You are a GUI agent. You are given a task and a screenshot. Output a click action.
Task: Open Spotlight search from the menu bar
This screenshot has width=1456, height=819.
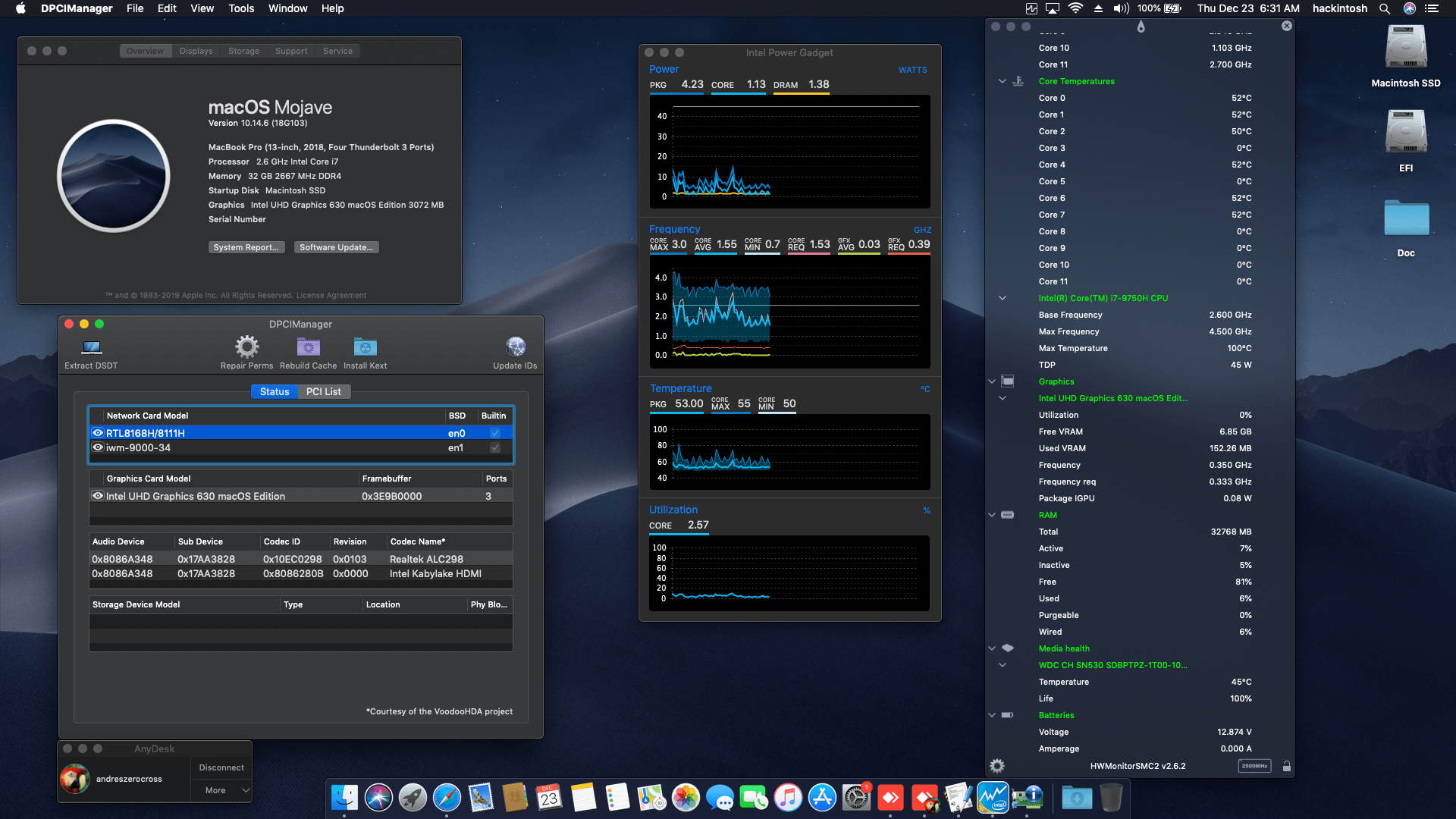(x=1384, y=8)
